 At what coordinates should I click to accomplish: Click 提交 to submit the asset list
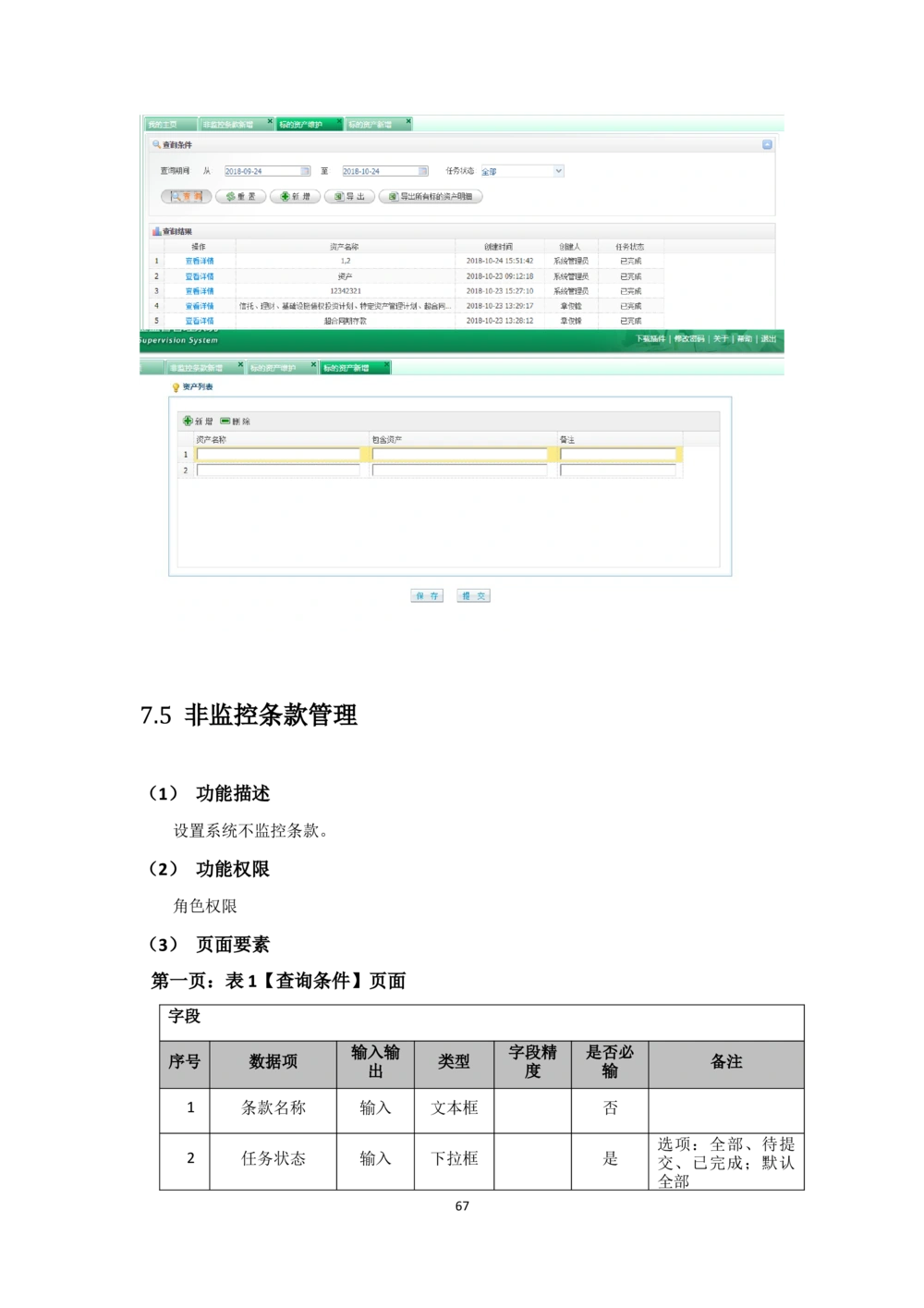click(474, 594)
